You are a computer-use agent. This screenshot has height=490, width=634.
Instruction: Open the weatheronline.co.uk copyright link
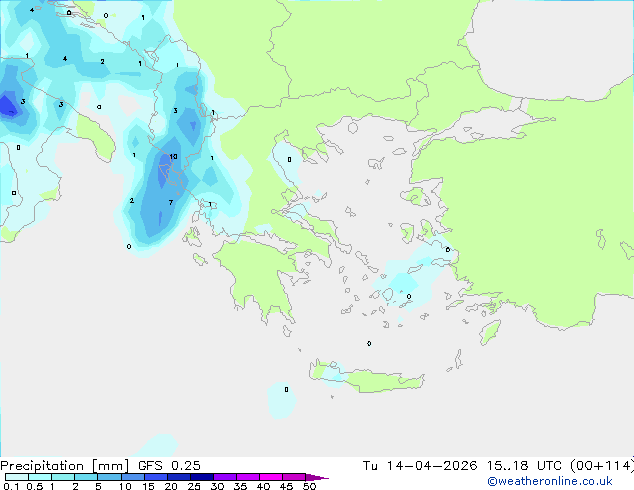(x=550, y=481)
